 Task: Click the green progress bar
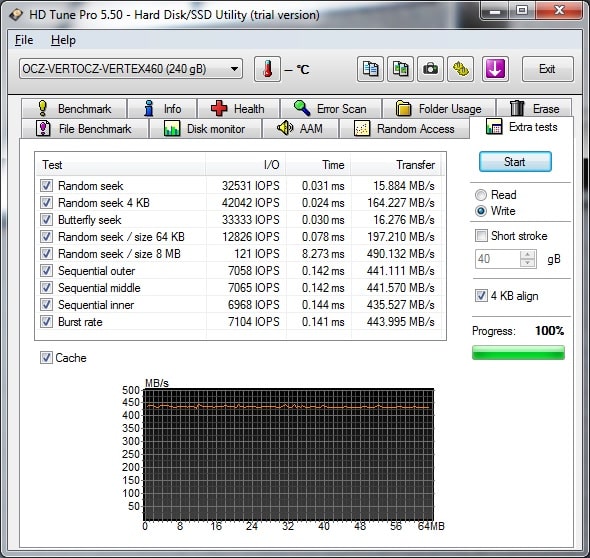pos(519,353)
